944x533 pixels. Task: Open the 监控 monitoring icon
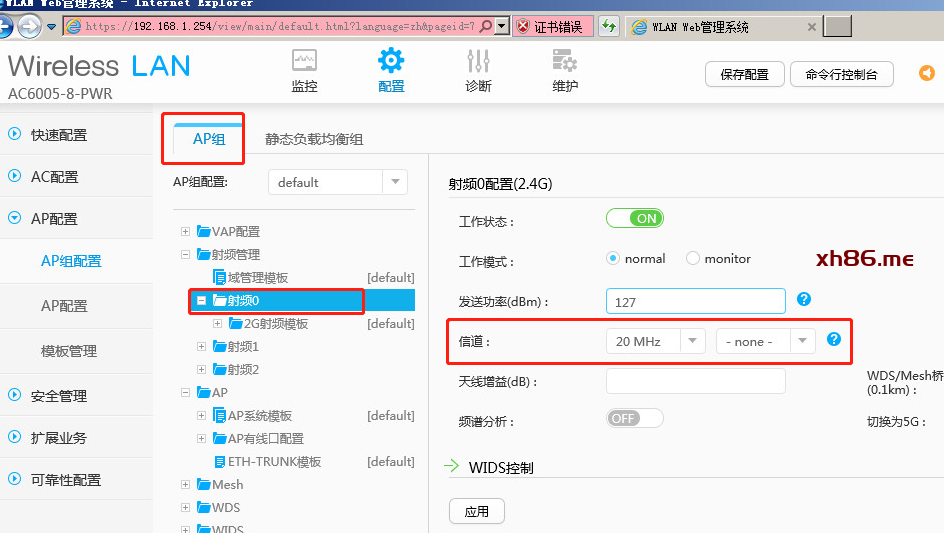click(x=304, y=62)
